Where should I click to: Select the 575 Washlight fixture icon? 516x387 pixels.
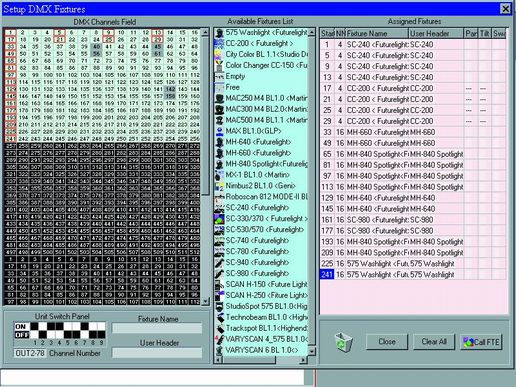pos(219,33)
